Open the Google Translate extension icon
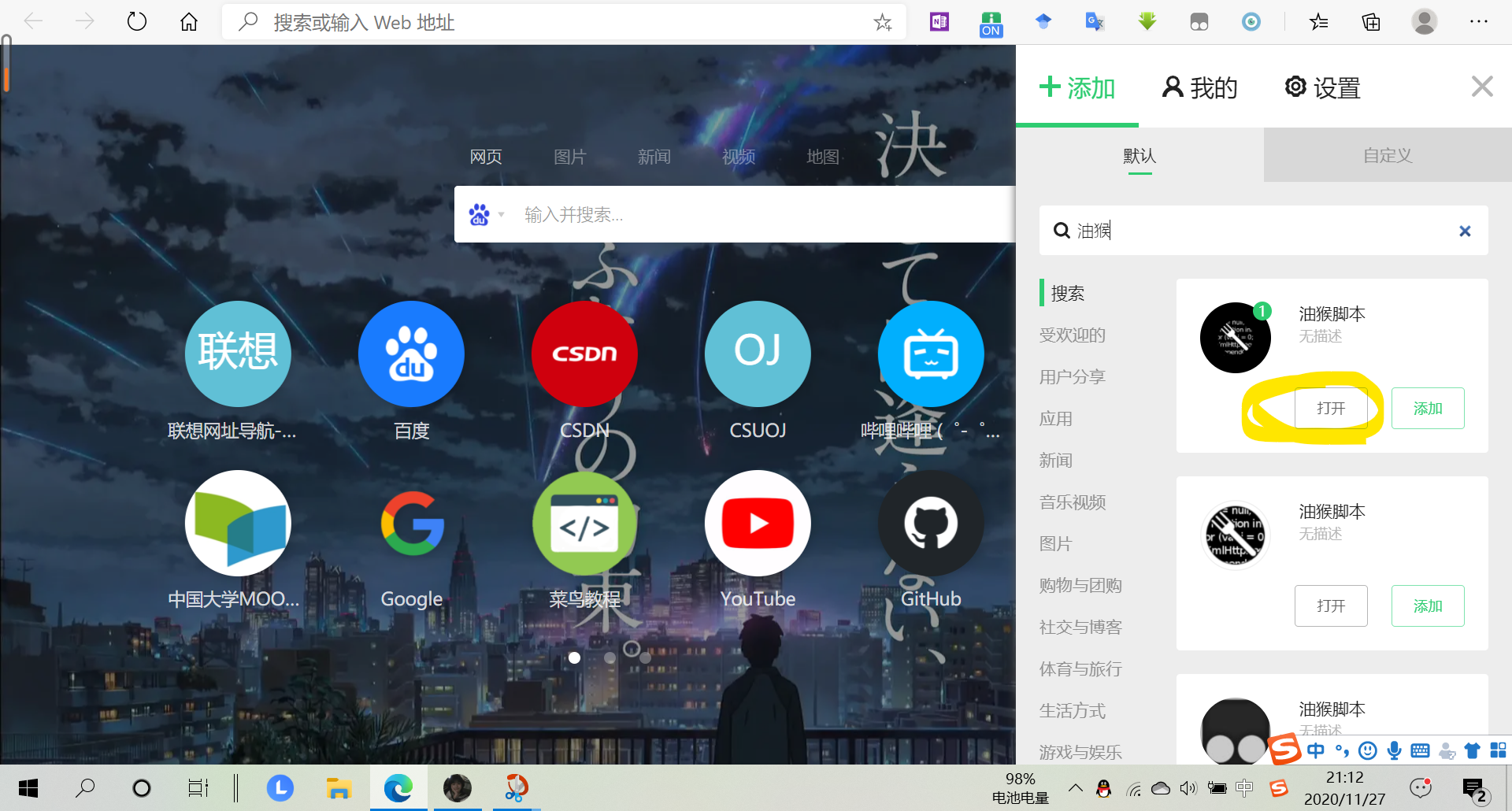This screenshot has height=811, width=1512. [x=1094, y=21]
